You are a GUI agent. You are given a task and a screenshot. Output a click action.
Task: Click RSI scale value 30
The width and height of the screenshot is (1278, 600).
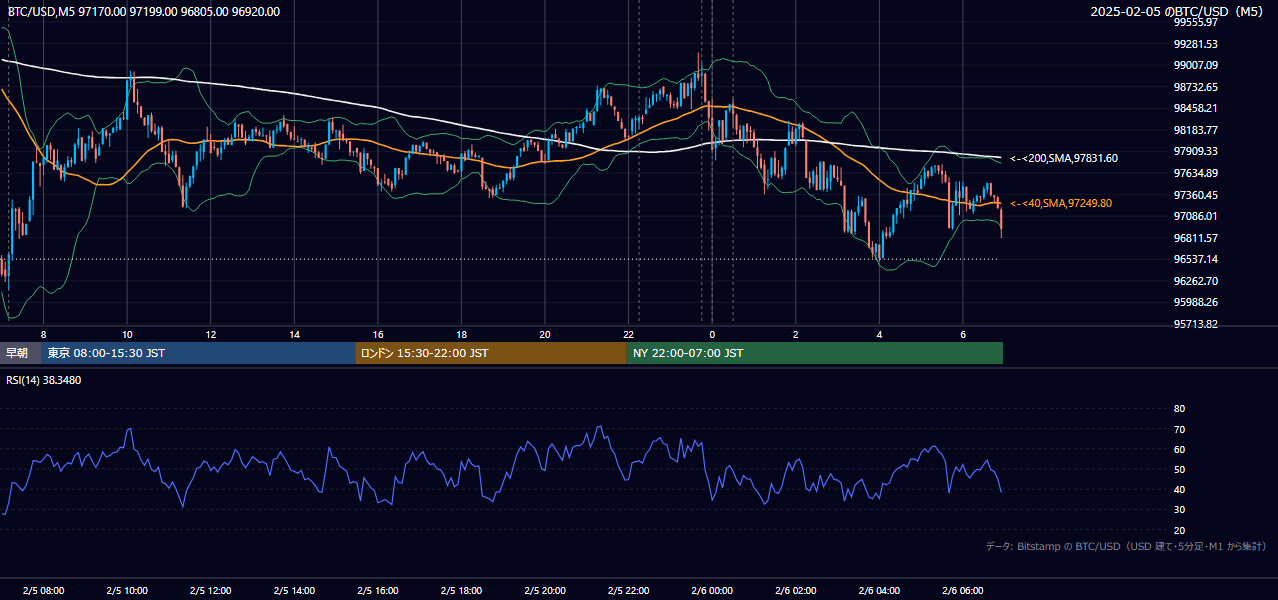pyautogui.click(x=1179, y=510)
